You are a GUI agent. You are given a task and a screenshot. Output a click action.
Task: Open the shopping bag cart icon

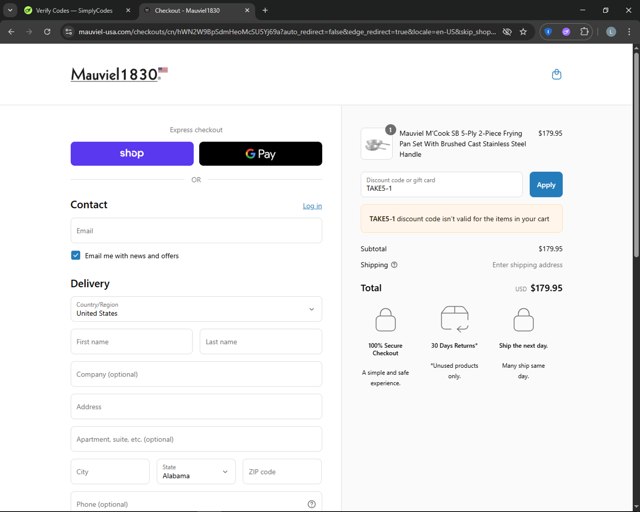[556, 74]
